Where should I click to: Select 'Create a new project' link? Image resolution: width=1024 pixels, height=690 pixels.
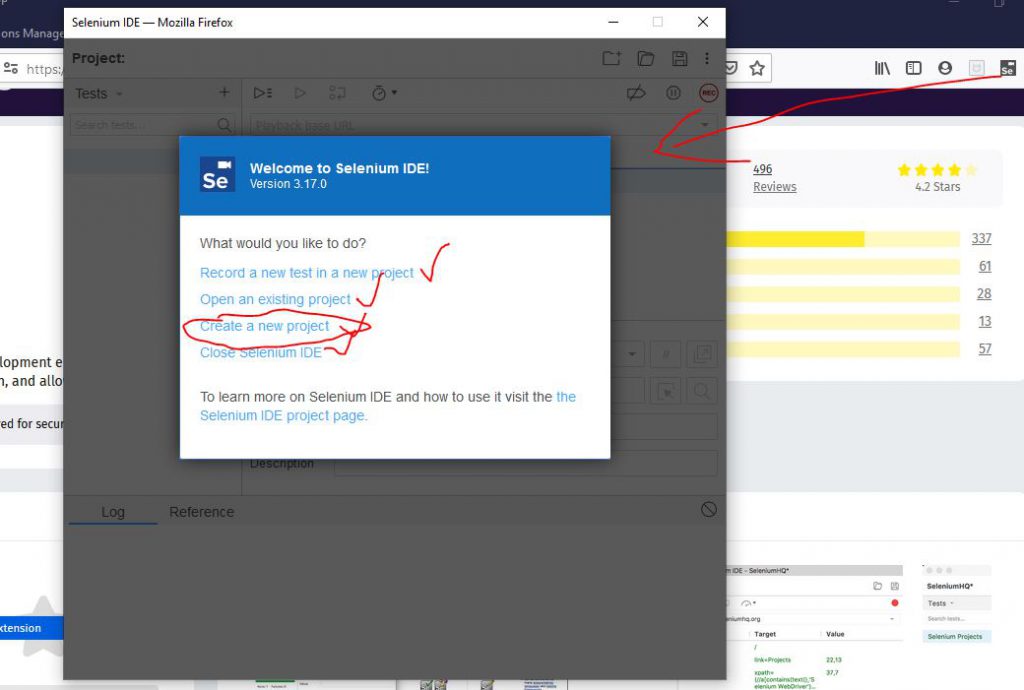coord(264,326)
